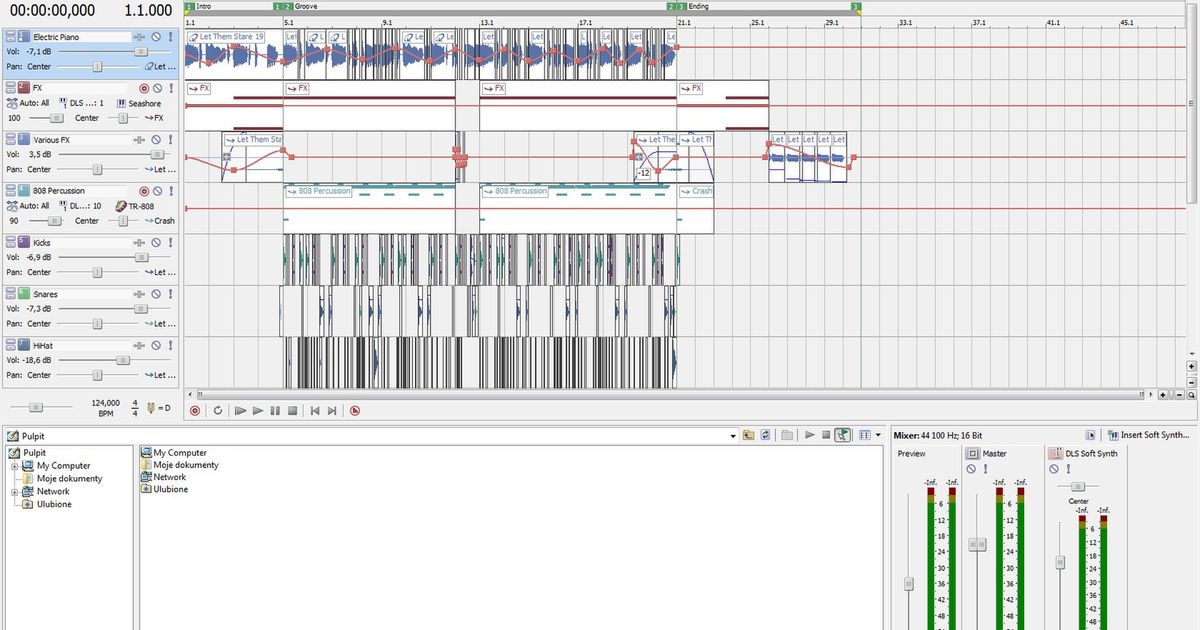The width and height of the screenshot is (1200, 630).
Task: Solo the Snares track
Action: click(168, 293)
